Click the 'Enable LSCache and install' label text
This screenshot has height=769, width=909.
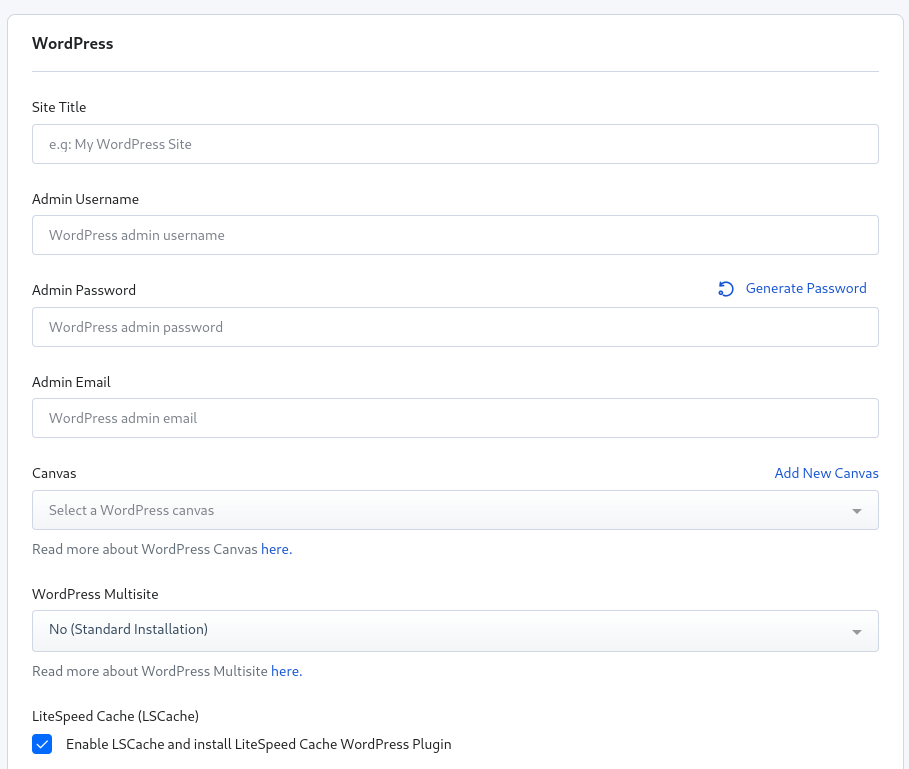point(258,744)
